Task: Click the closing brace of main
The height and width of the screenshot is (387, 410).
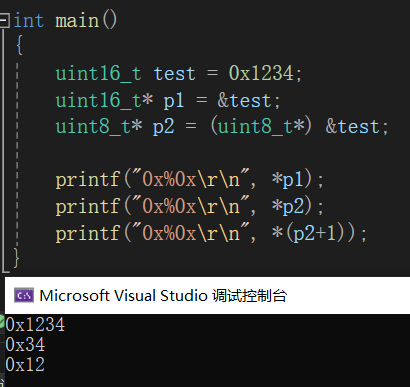Action: click(x=16, y=257)
